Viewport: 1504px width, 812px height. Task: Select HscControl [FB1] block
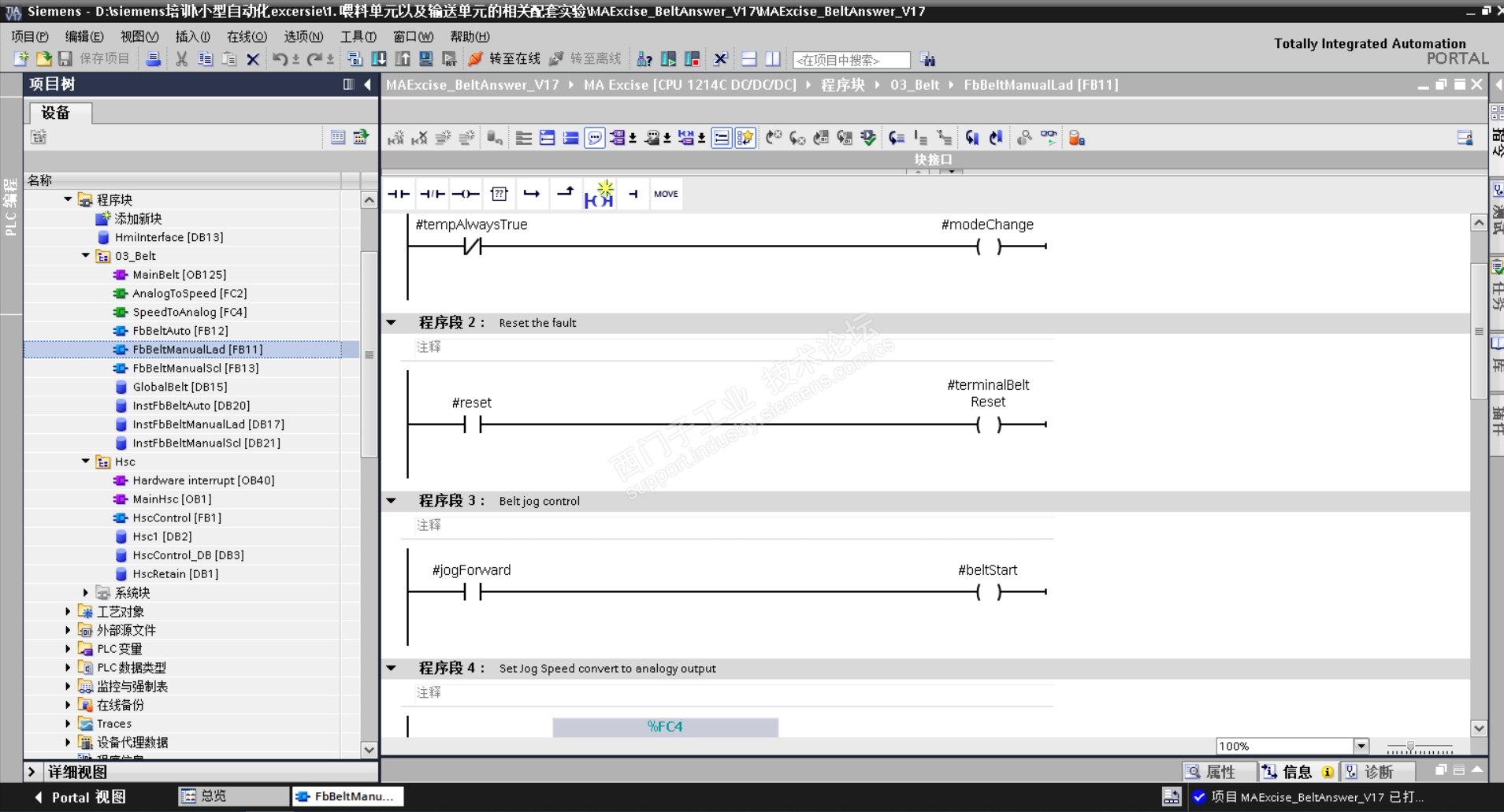pos(176,517)
